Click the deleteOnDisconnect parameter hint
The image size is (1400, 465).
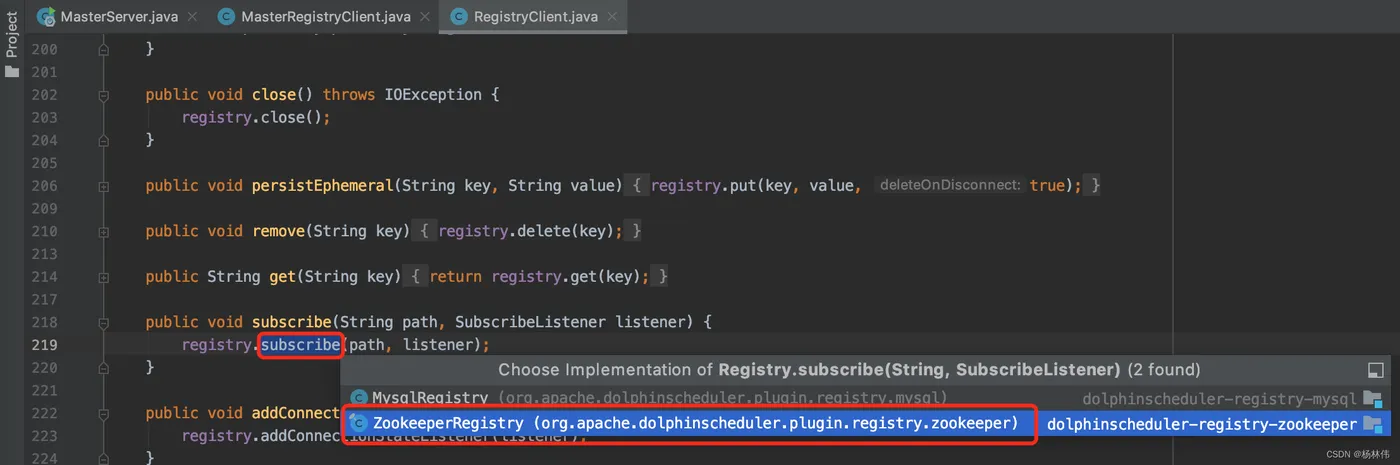[x=950, y=186]
